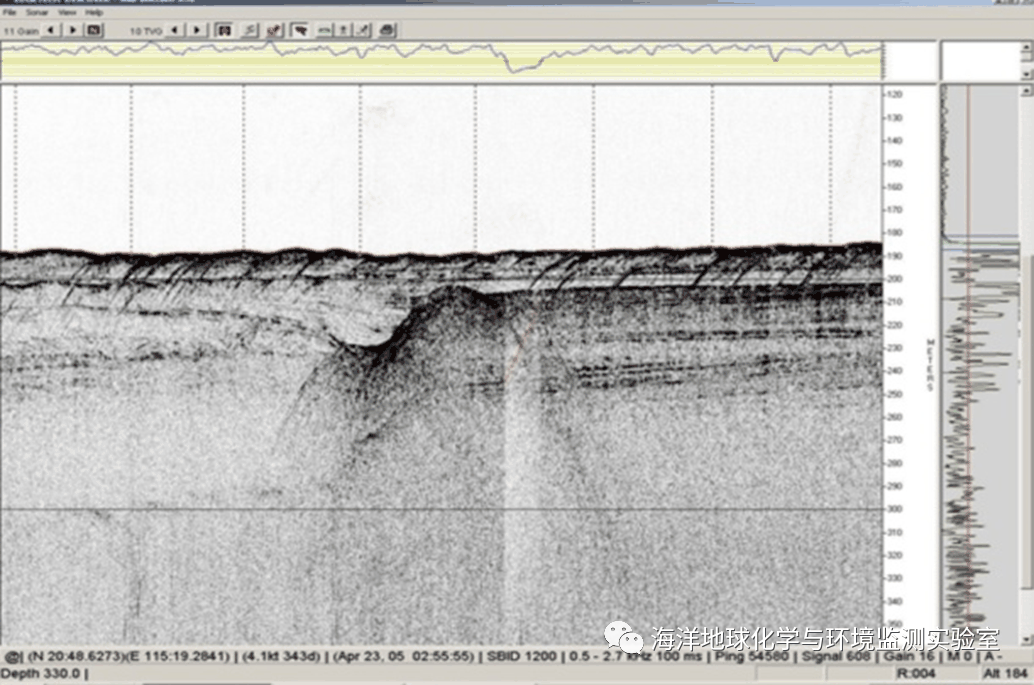Increase Gain with the right arrow
1034x685 pixels.
(x=72, y=30)
